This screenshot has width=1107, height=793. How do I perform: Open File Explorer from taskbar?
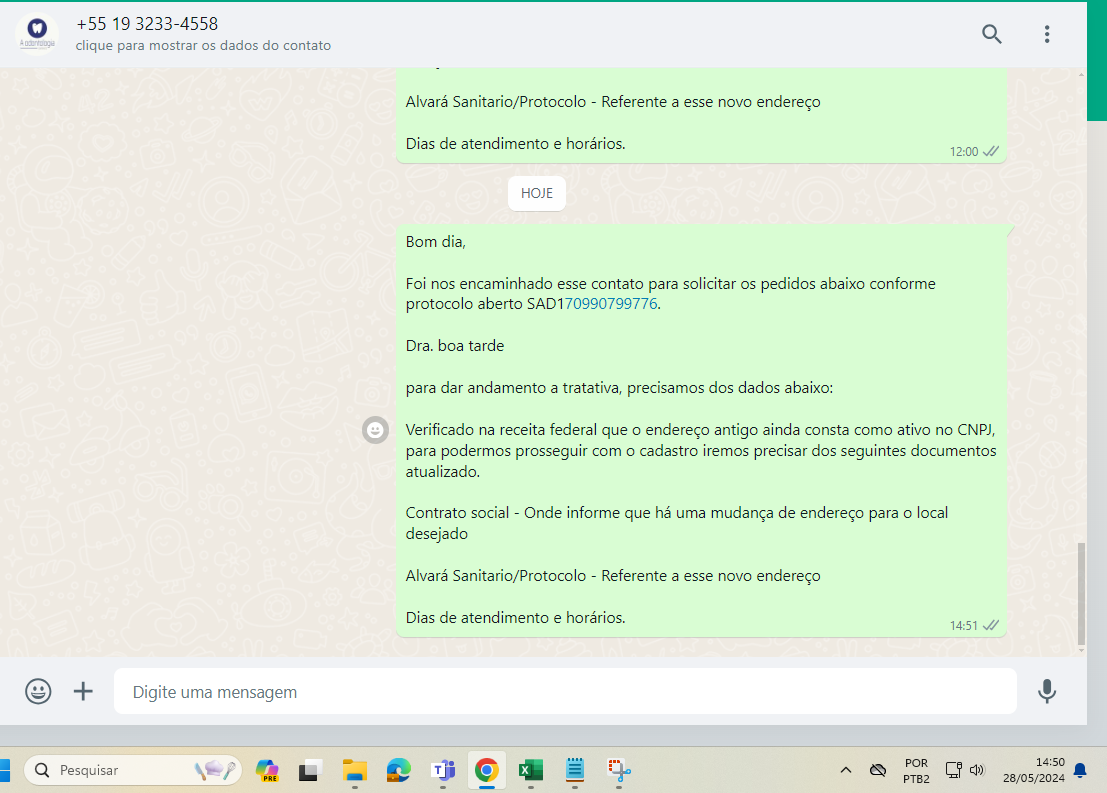354,770
